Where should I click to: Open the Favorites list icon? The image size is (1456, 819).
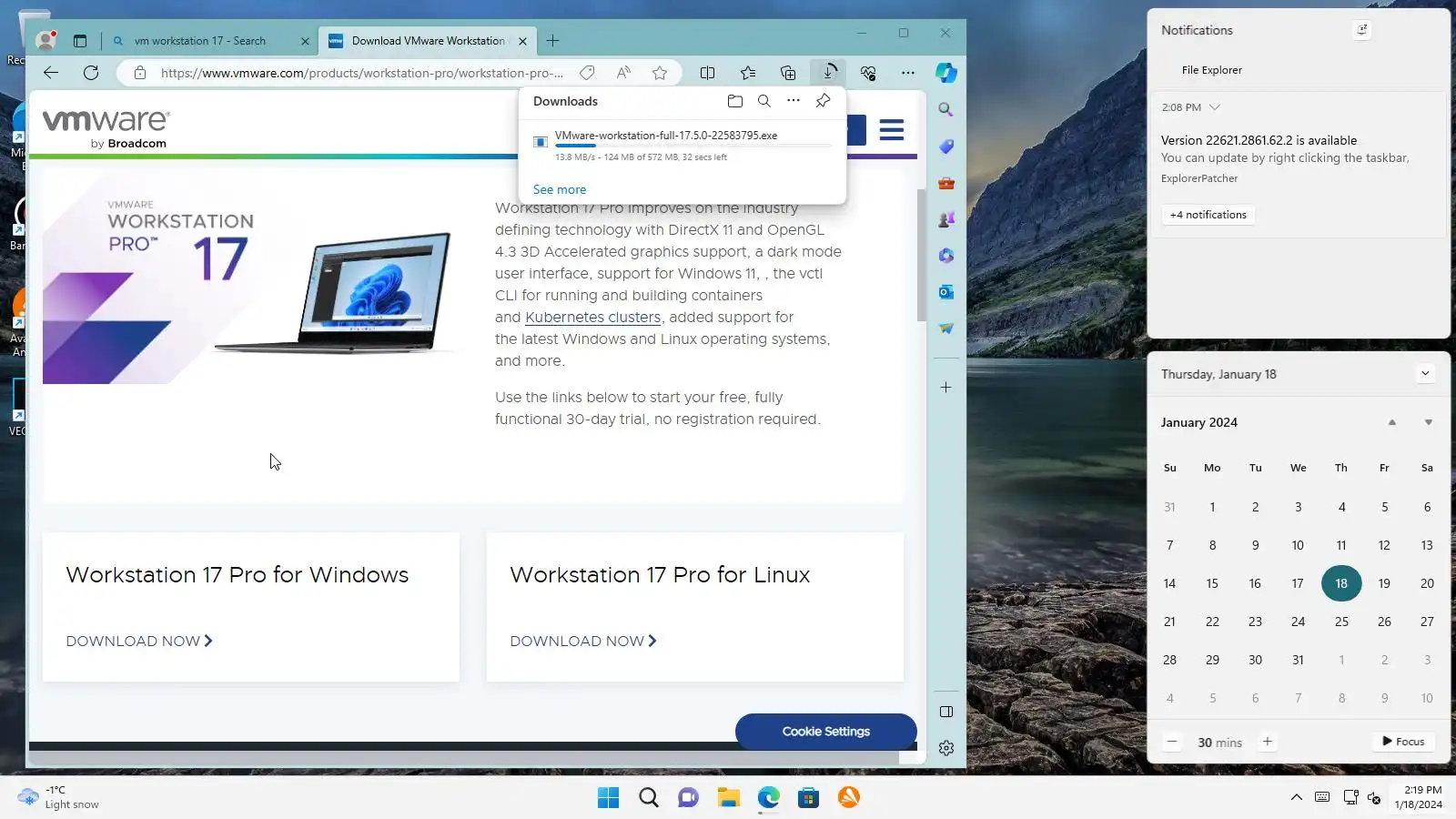(748, 73)
